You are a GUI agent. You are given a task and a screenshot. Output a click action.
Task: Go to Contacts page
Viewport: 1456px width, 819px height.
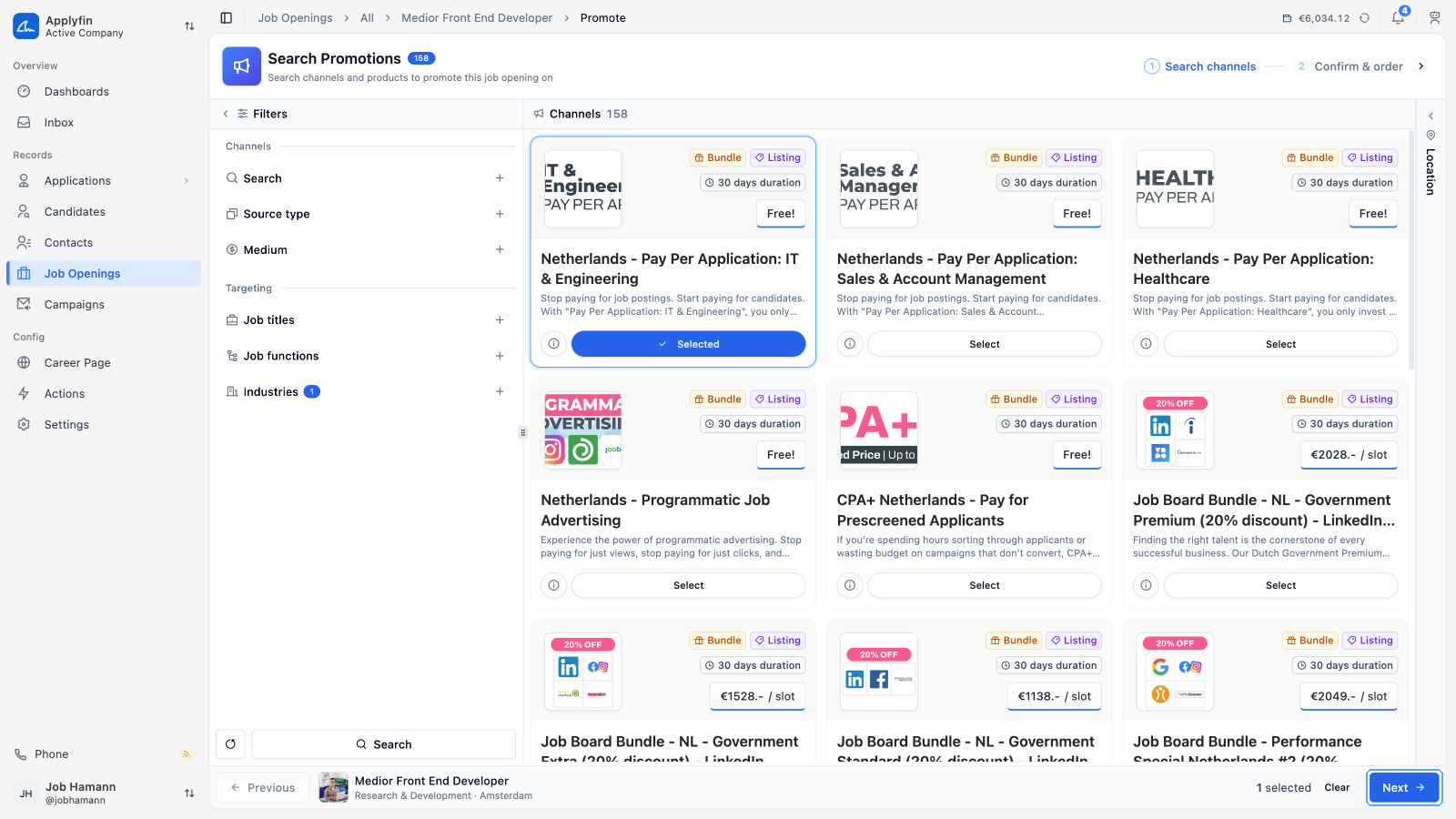pos(104,243)
